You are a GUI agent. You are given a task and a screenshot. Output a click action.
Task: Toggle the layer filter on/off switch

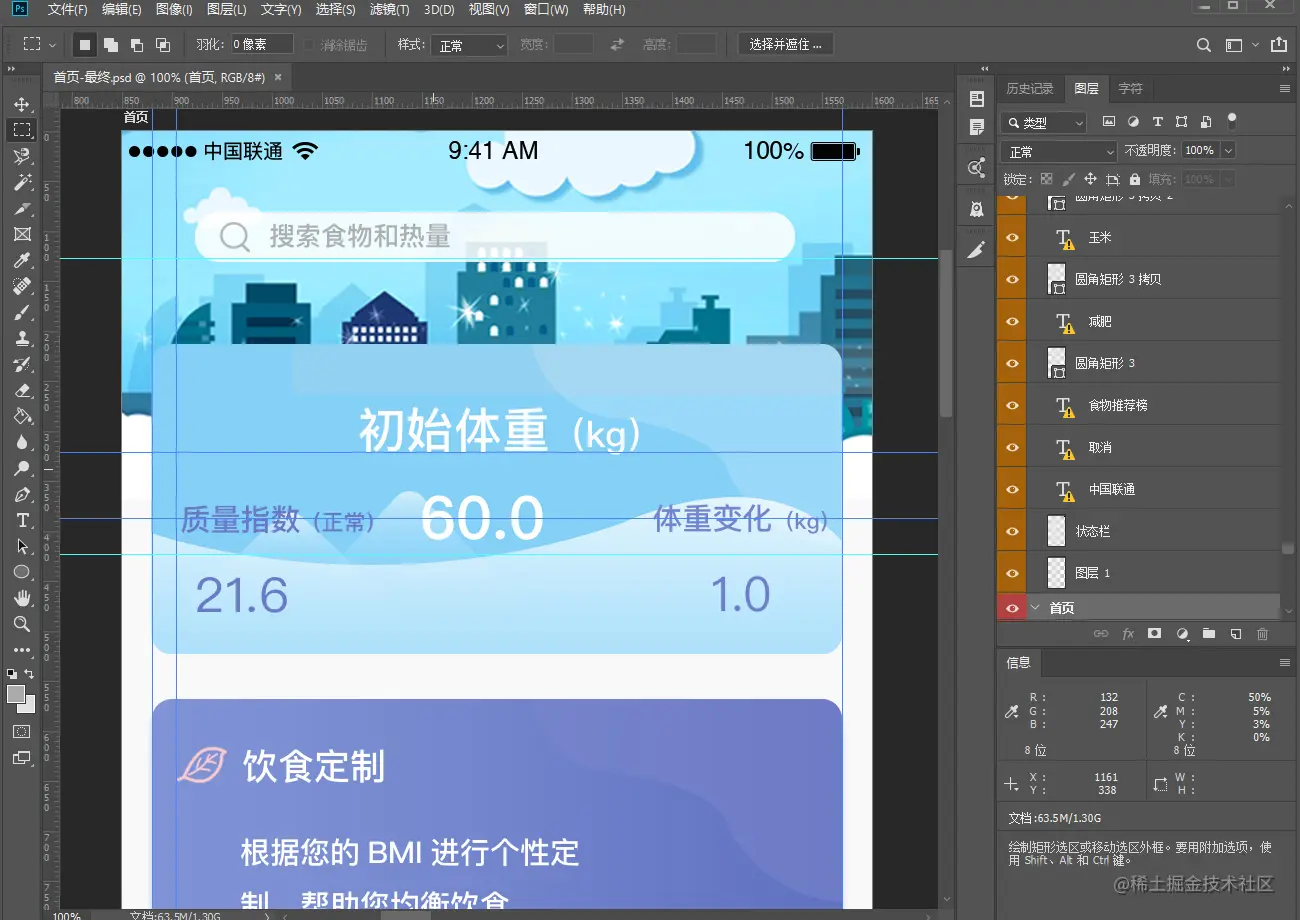point(1232,121)
